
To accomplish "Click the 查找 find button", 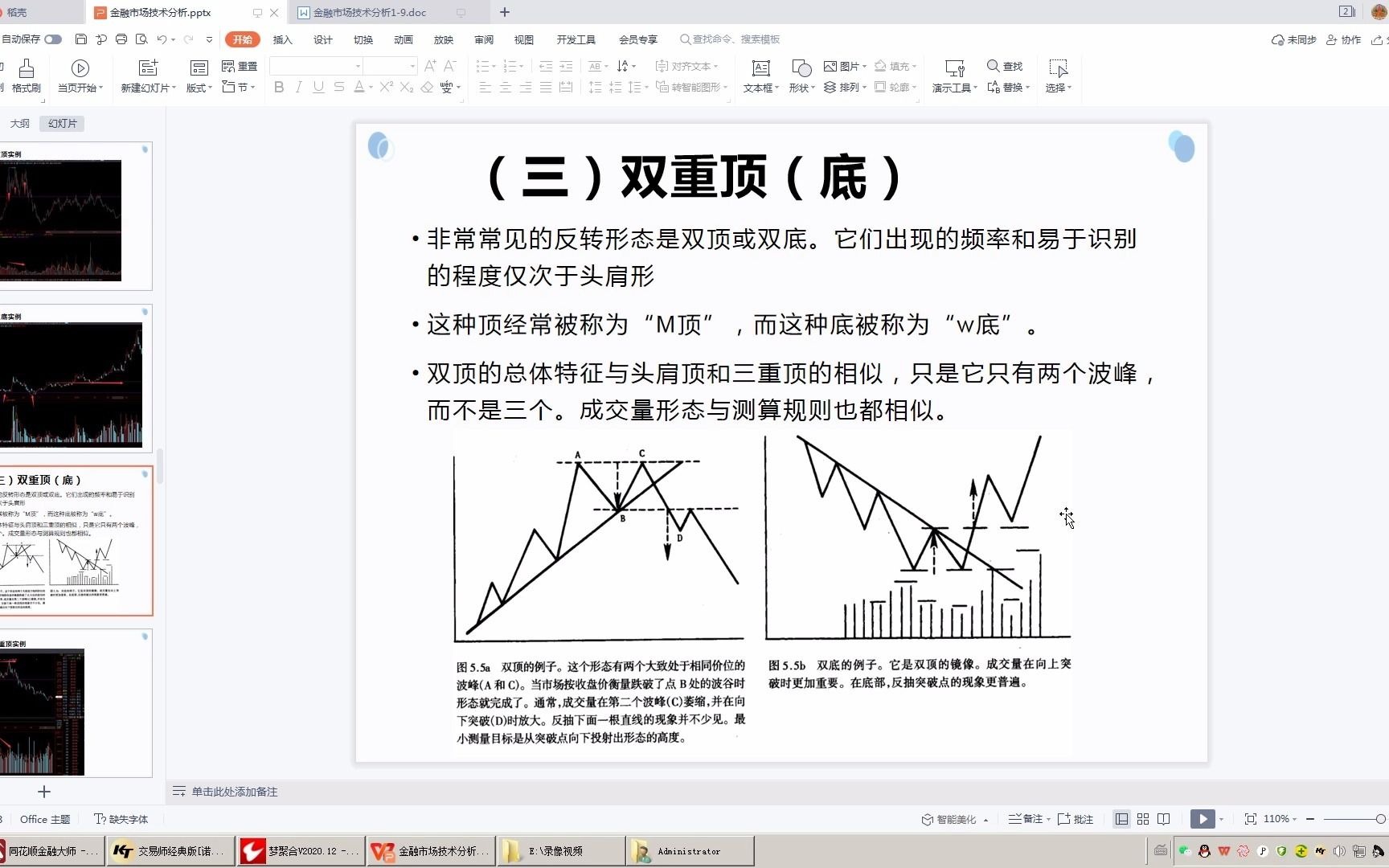I will click(x=1005, y=66).
